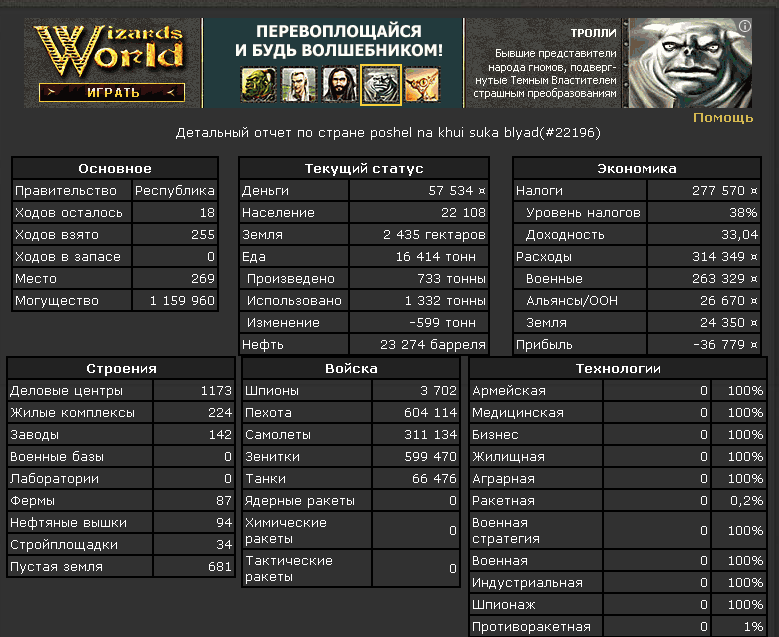Click the Строения table header
779x637 pixels.
point(121,369)
